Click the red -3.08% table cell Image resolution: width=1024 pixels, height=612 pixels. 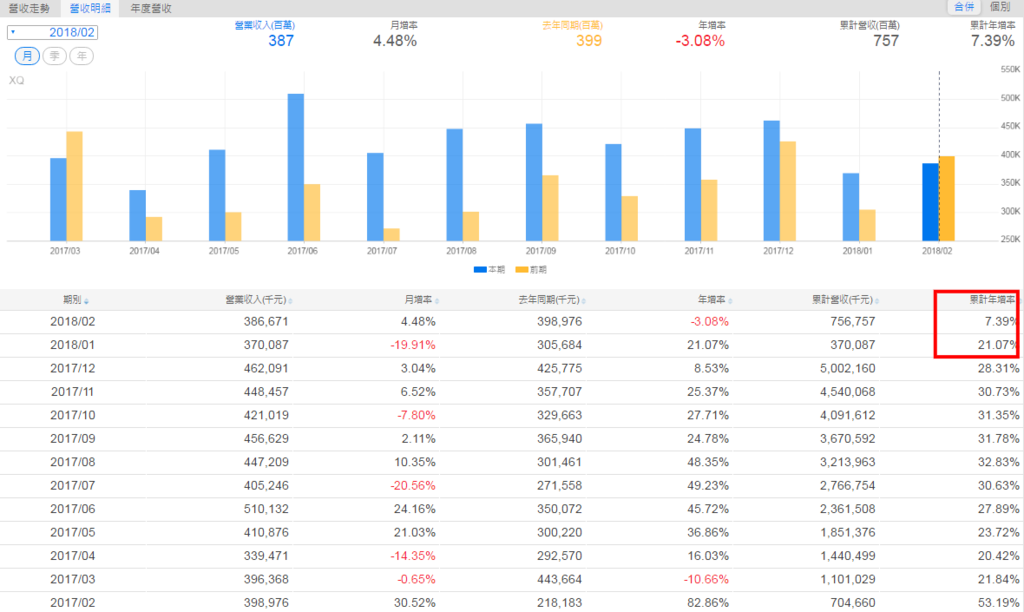(x=709, y=321)
